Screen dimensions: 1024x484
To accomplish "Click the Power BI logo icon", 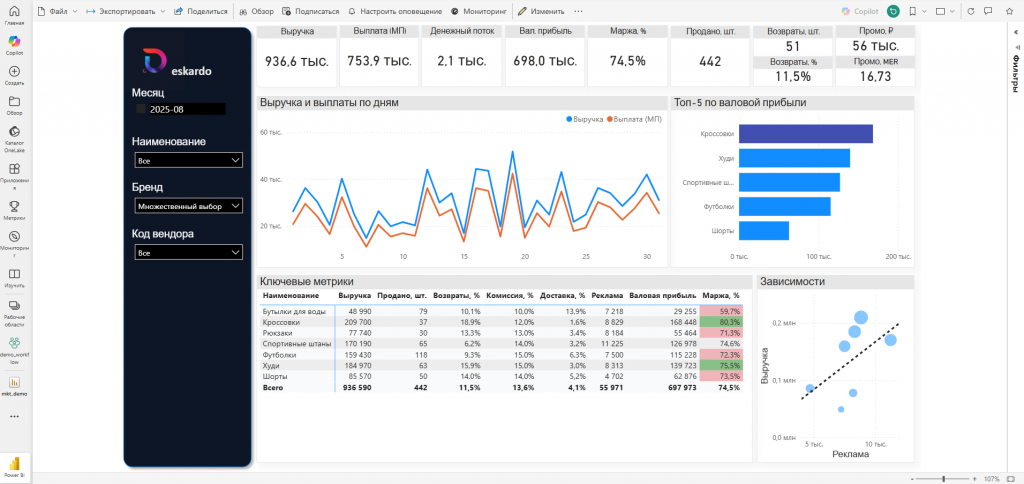I will click(x=14, y=465).
